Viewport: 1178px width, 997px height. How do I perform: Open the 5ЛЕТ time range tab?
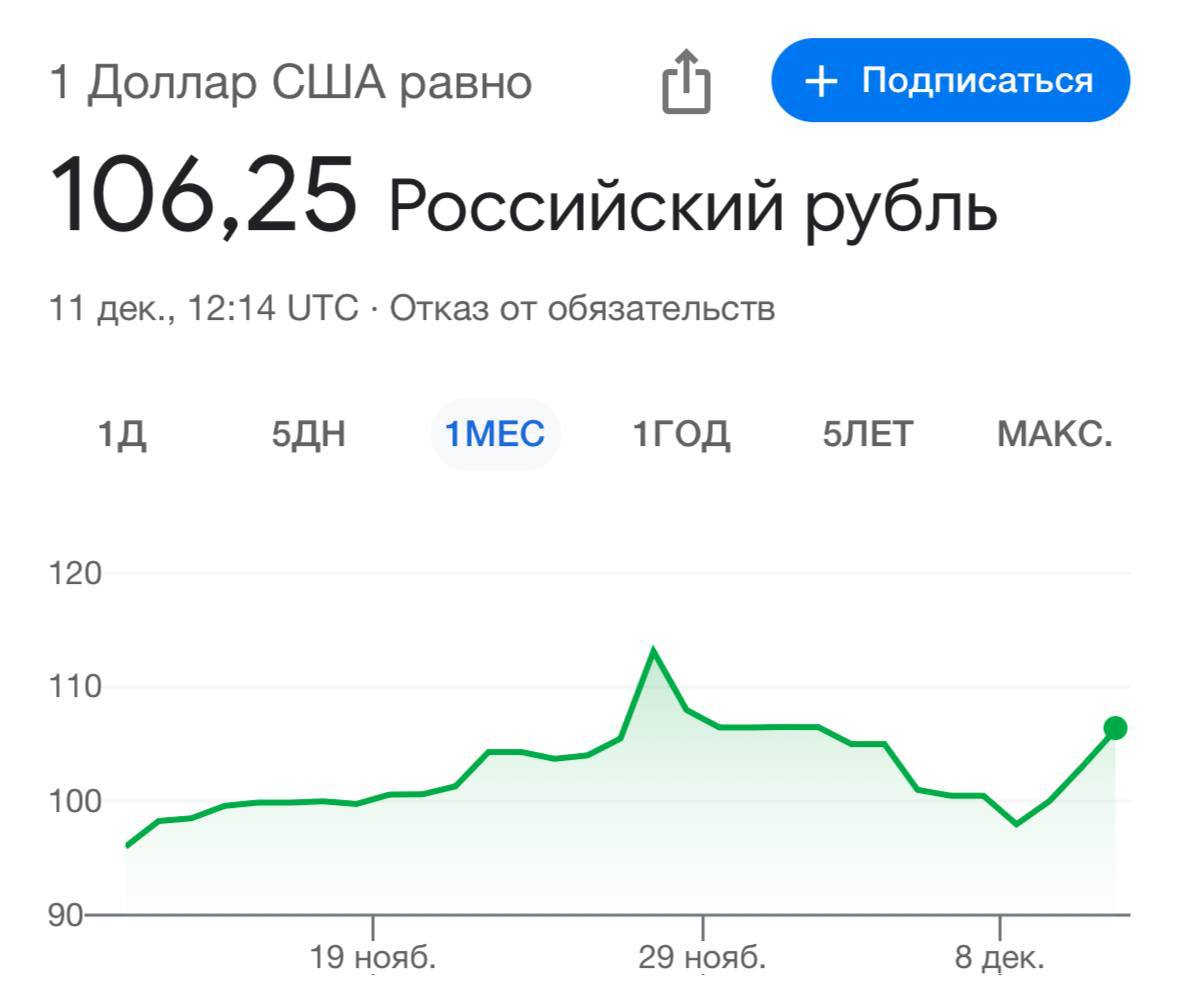tap(867, 435)
